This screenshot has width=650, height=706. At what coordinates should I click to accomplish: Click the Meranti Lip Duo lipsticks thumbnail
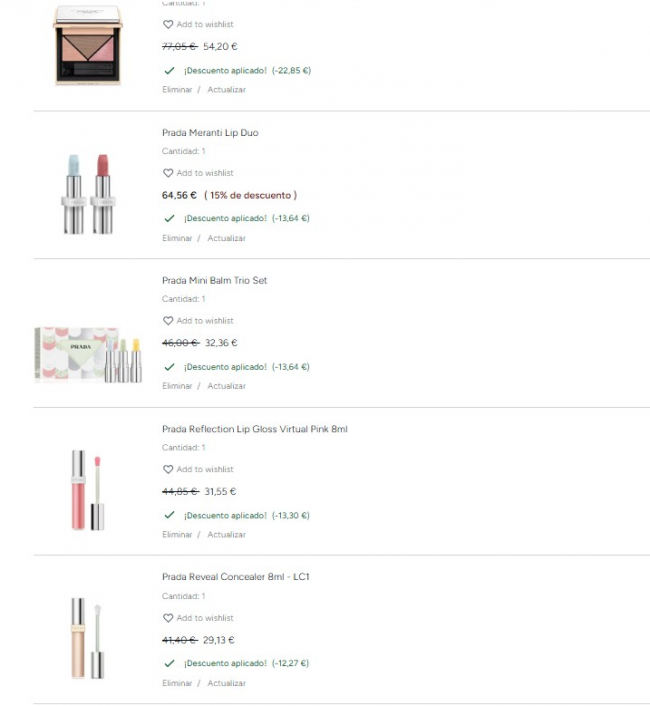88,194
